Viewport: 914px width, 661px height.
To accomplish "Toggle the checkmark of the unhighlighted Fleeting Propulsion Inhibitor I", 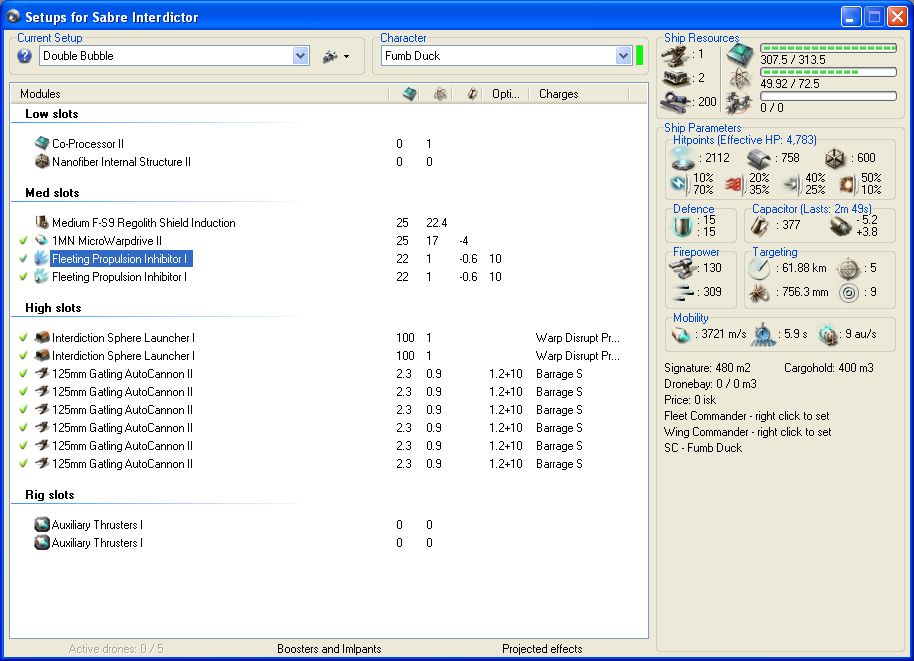I will (x=23, y=276).
